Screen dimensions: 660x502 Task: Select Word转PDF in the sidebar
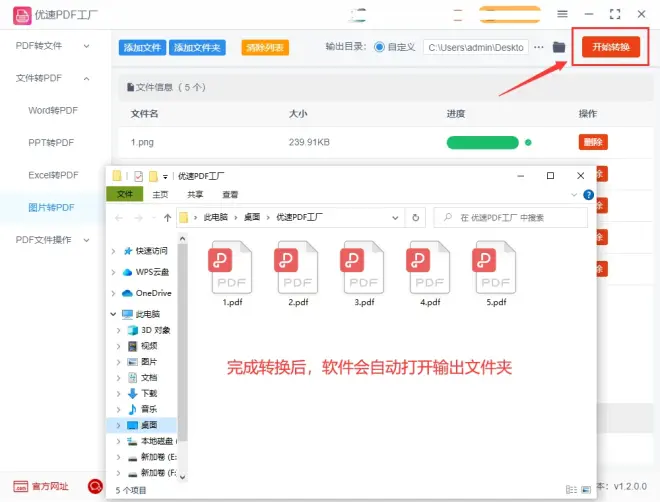pos(53,110)
